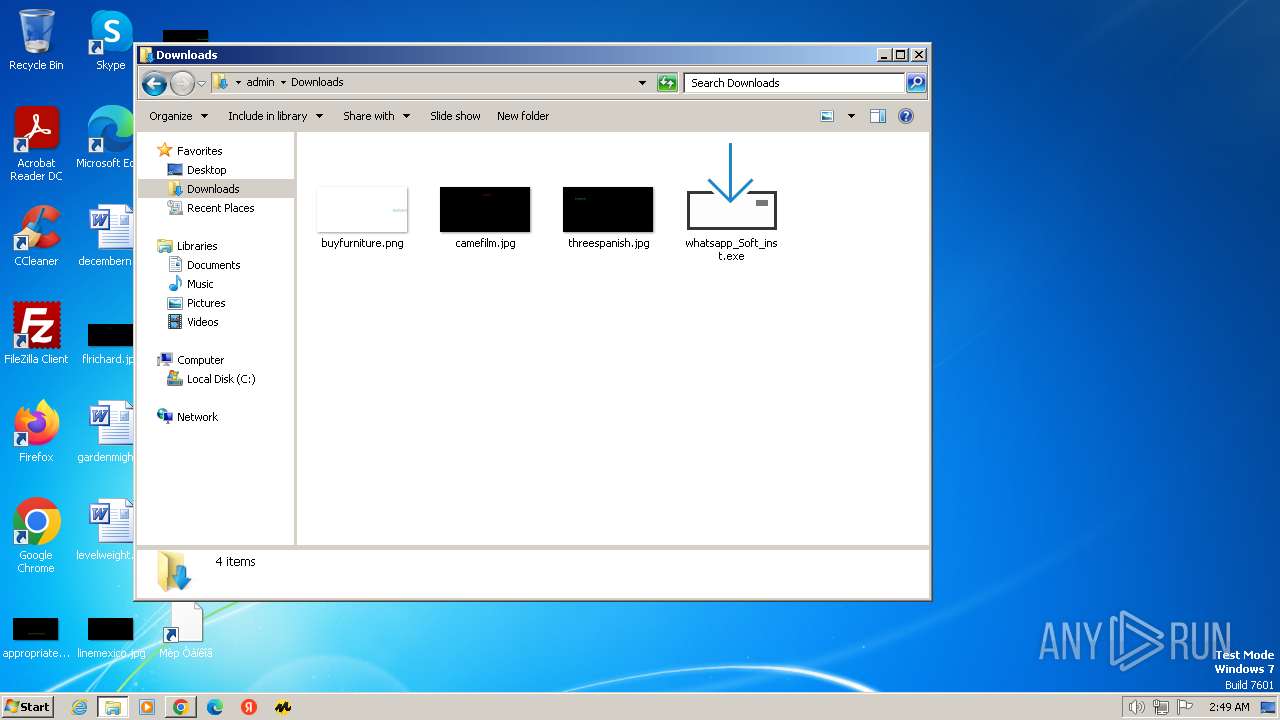This screenshot has width=1280, height=720.
Task: Maximize the Downloads window
Action: pyautogui.click(x=900, y=55)
